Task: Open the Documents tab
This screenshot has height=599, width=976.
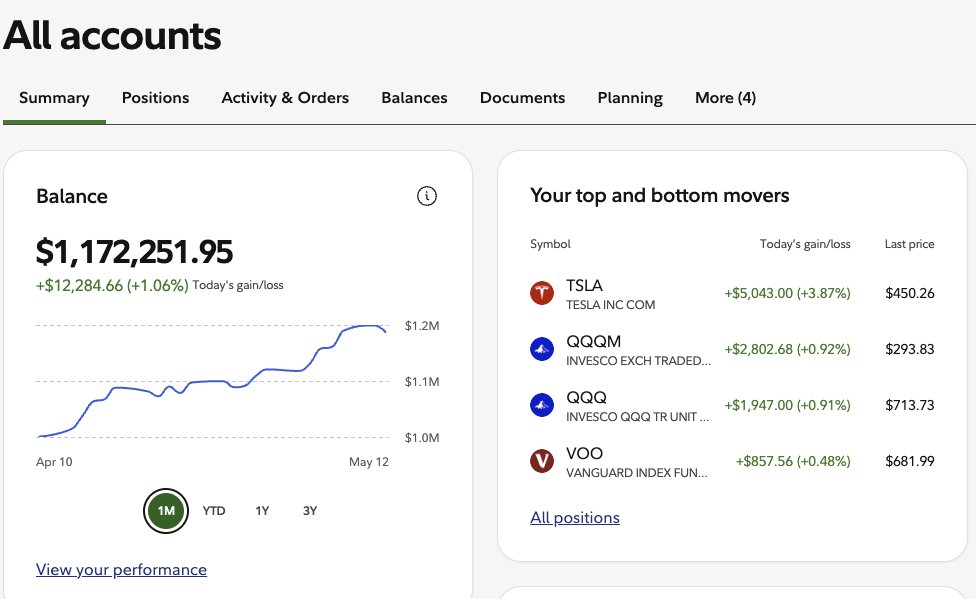Action: (x=522, y=98)
